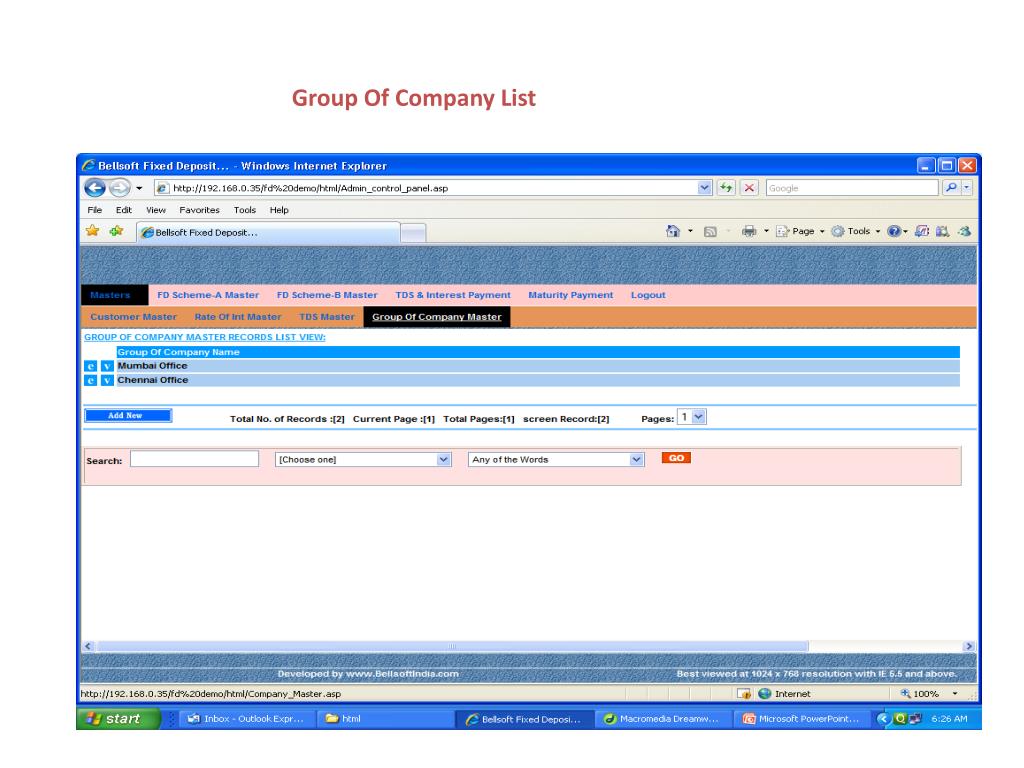Switch to Inbox - Outlook Express taskbar item
1024x768 pixels.
[x=245, y=719]
